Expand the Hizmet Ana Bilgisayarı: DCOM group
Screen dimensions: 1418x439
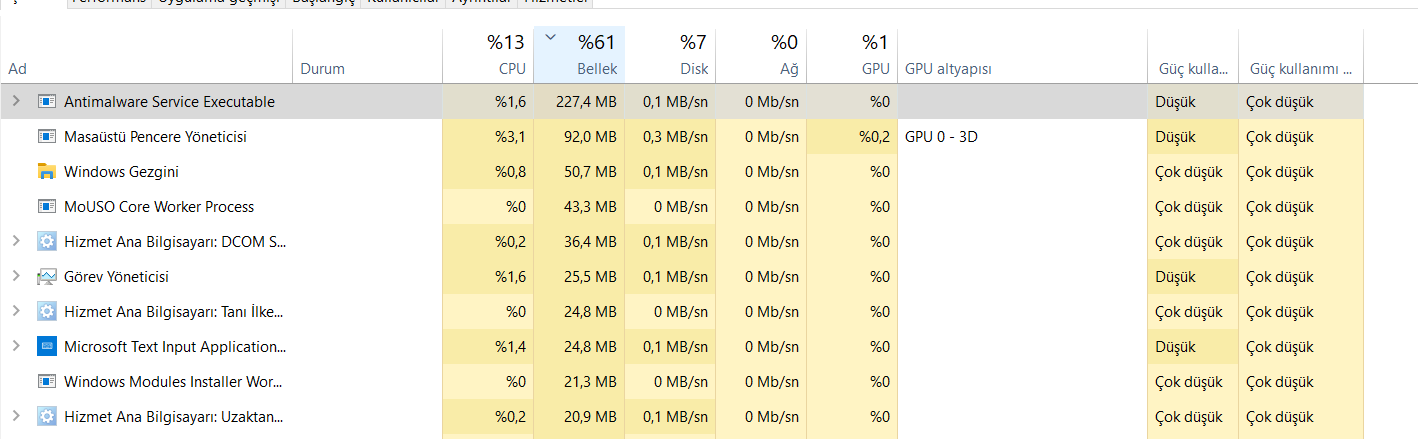15,242
